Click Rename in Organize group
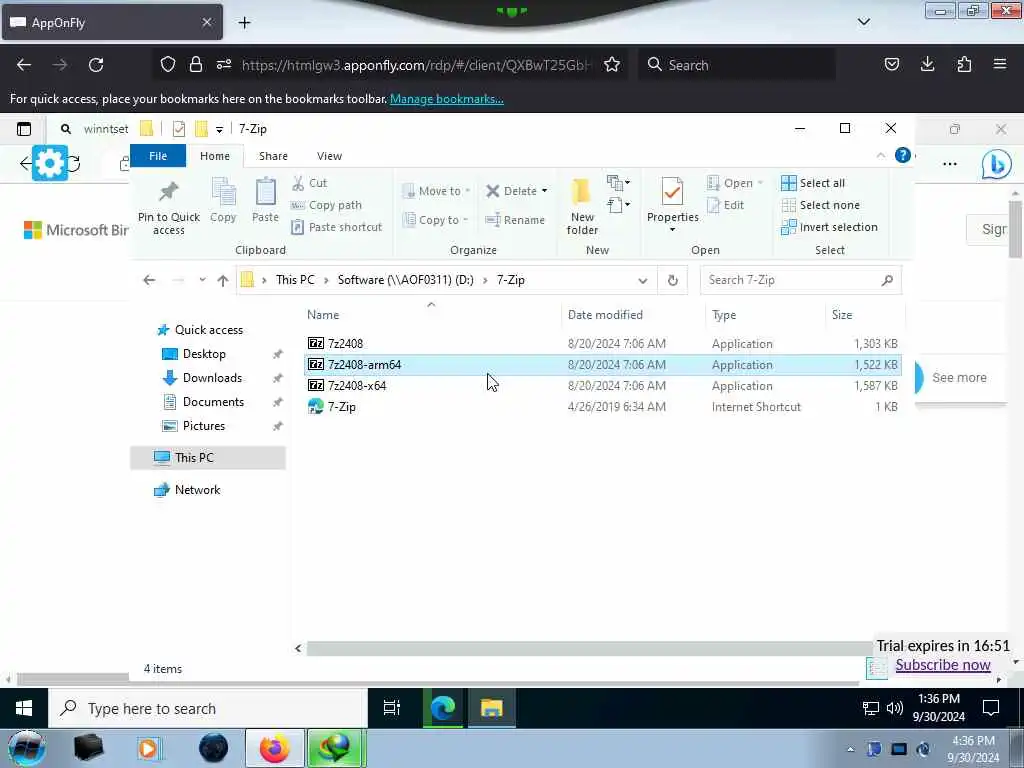 pos(515,220)
